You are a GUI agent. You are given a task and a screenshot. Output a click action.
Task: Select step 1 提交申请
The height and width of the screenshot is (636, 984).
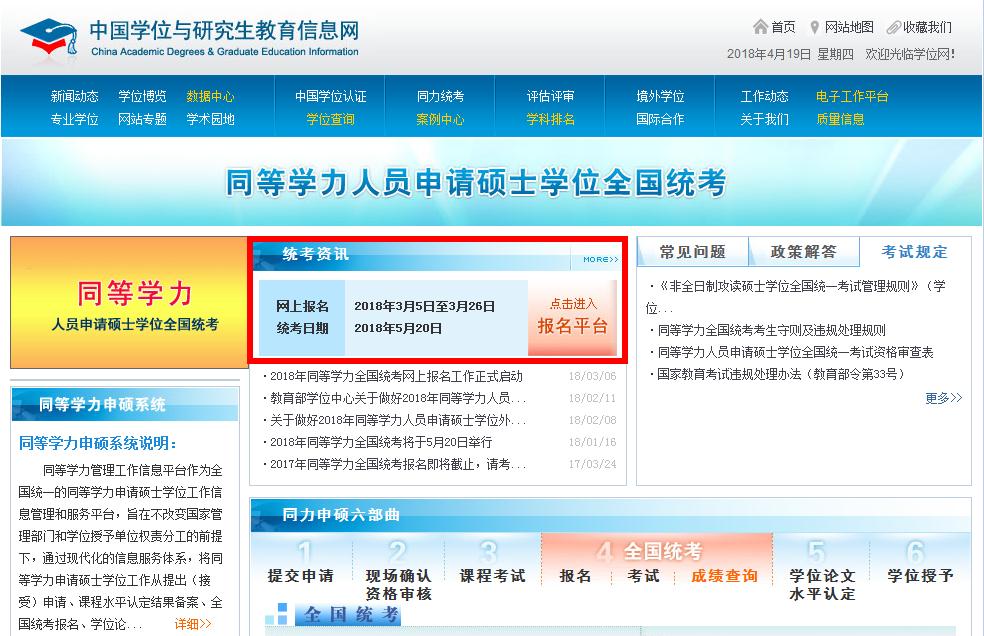coord(301,575)
